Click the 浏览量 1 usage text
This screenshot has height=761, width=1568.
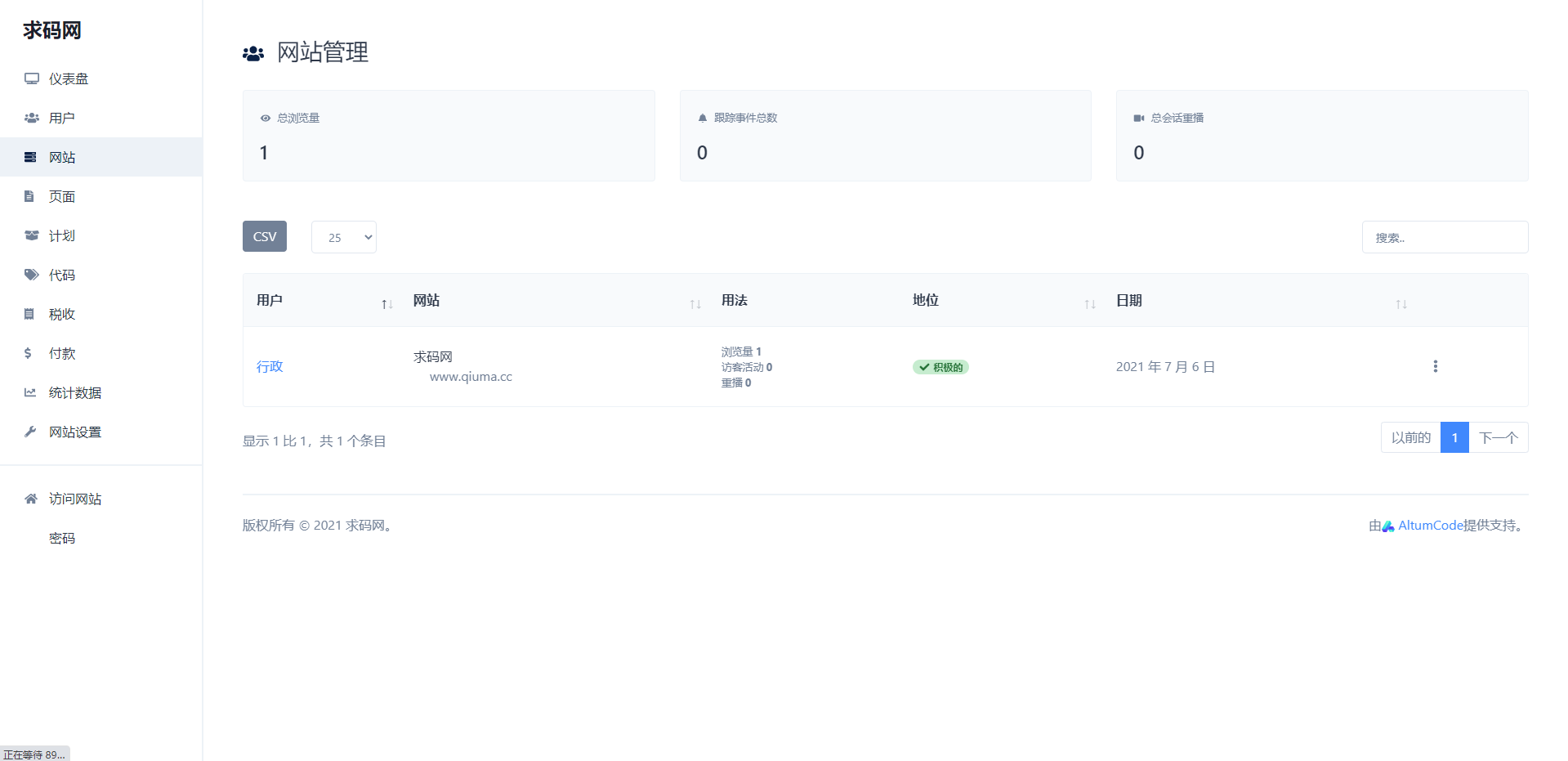click(x=741, y=351)
